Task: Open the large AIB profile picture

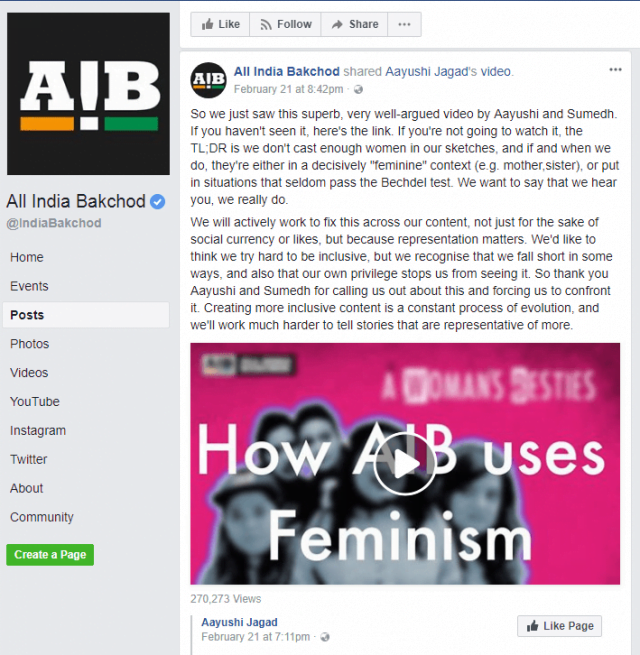Action: click(x=89, y=94)
